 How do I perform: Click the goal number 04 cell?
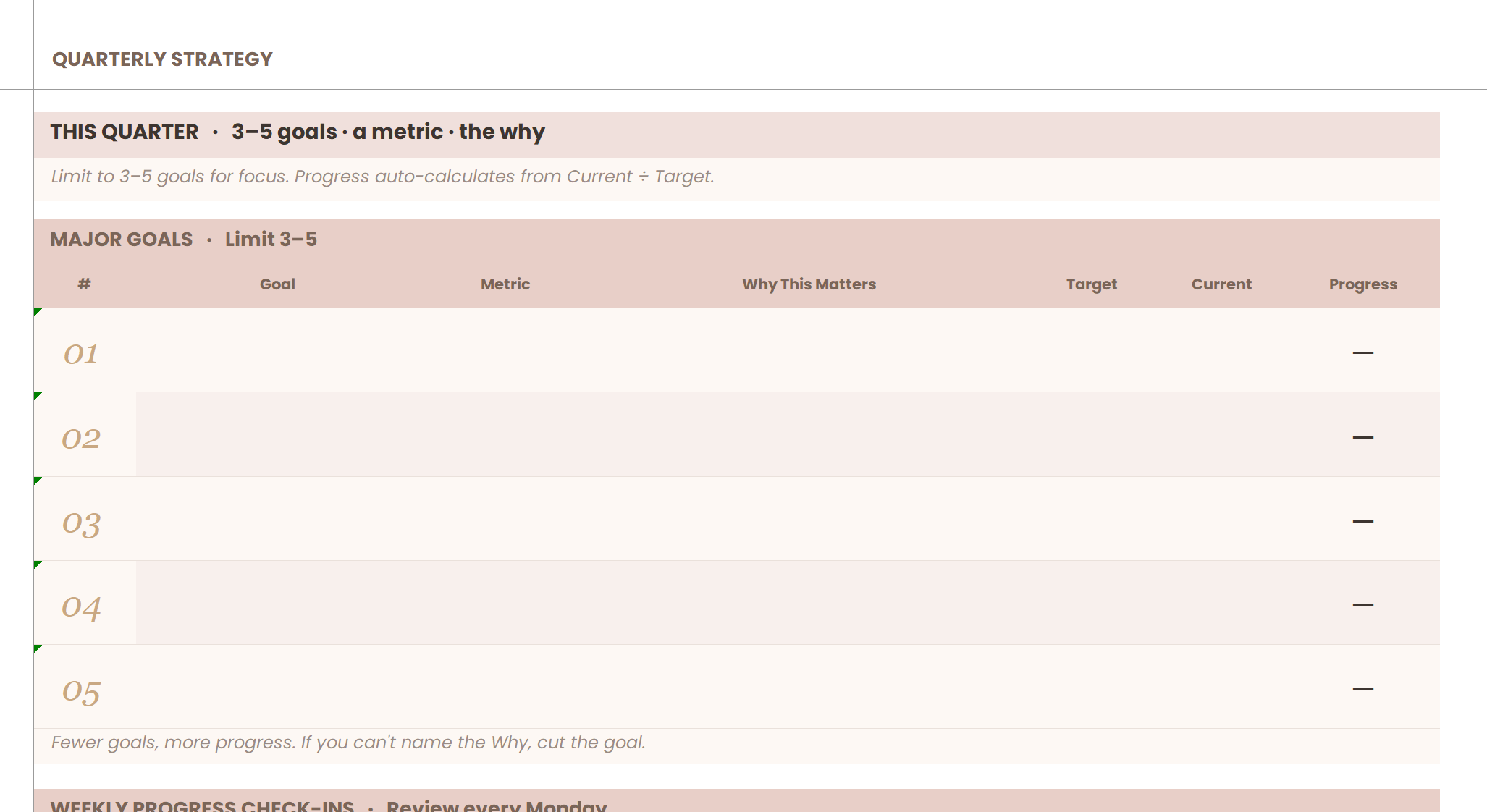coord(81,606)
